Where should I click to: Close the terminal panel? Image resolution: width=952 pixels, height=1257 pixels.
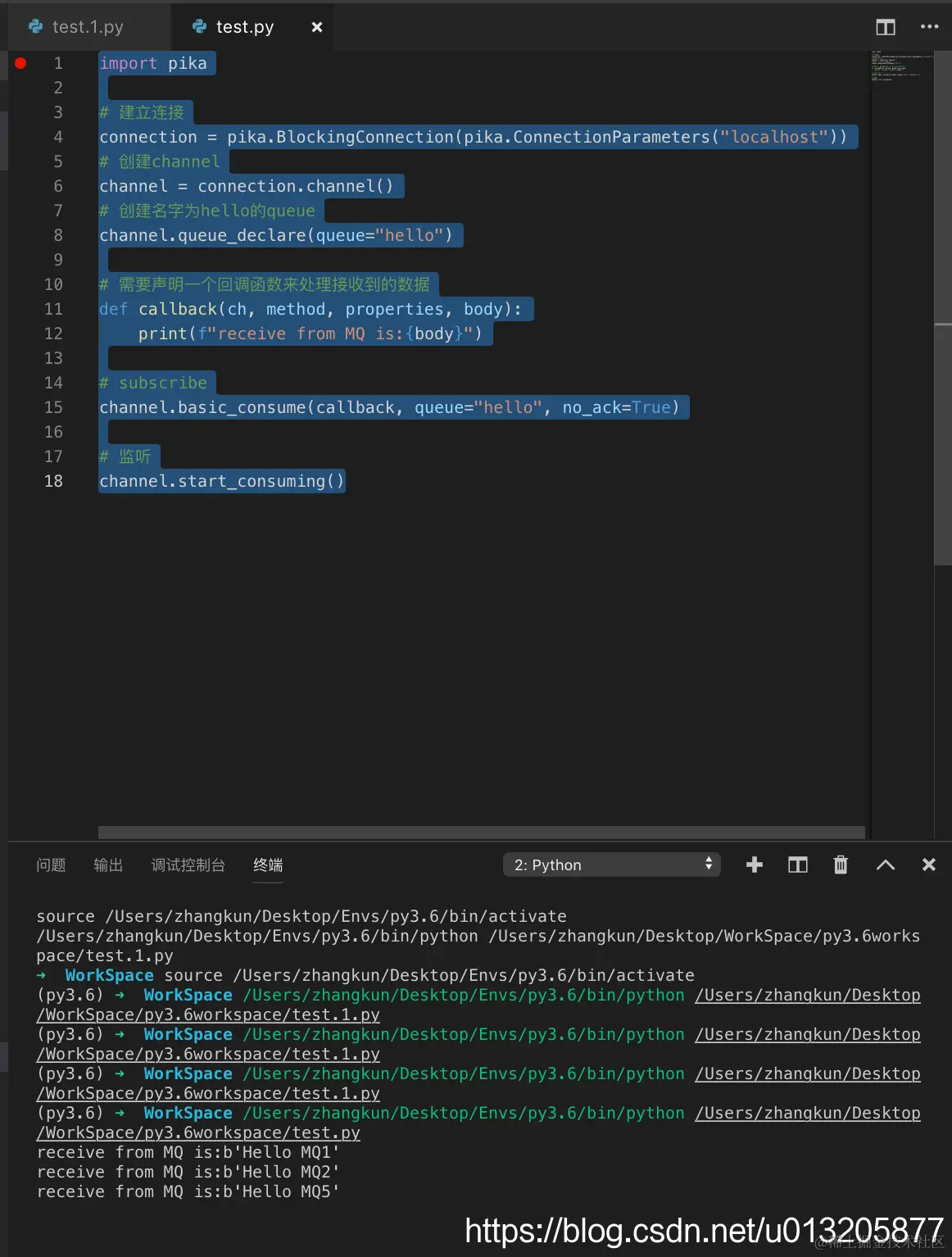pyautogui.click(x=929, y=864)
